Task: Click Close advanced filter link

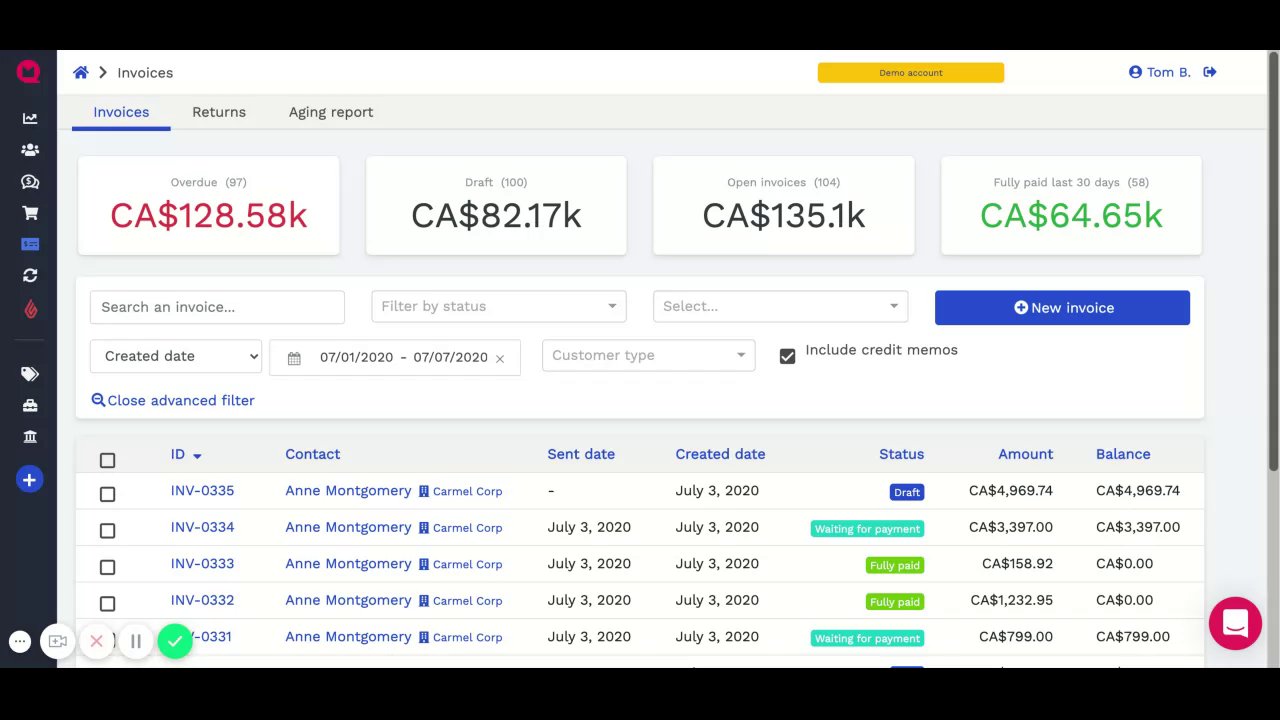Action: pyautogui.click(x=173, y=400)
